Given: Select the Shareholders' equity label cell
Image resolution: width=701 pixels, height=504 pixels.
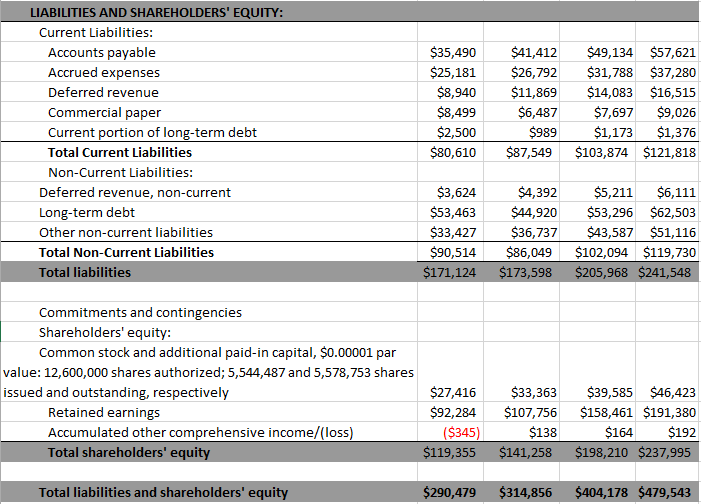Looking at the screenshot, I should pyautogui.click(x=105, y=332).
